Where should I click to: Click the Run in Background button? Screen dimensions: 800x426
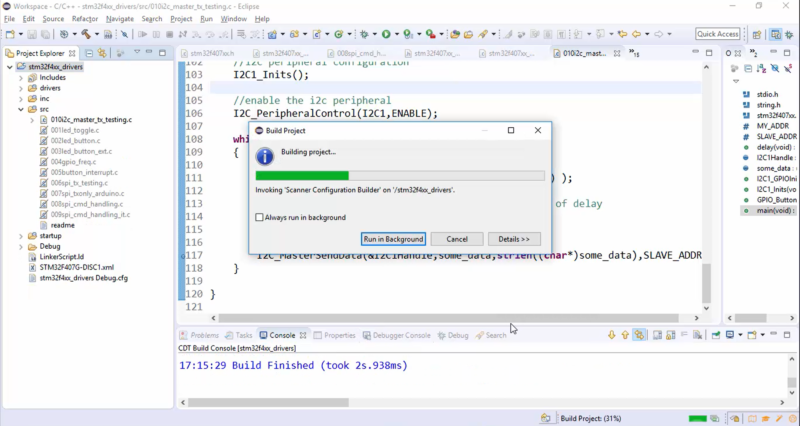pyautogui.click(x=393, y=239)
